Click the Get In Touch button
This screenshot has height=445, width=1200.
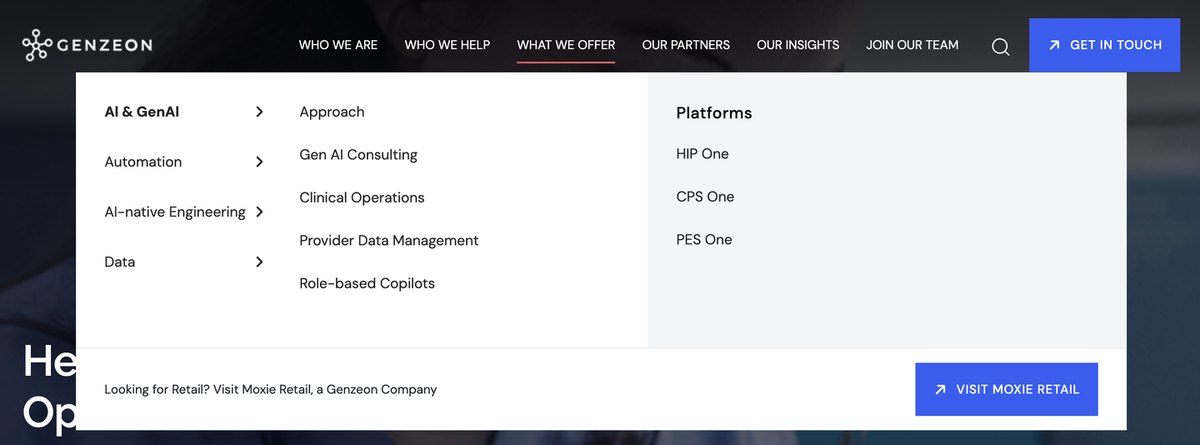tap(1104, 45)
